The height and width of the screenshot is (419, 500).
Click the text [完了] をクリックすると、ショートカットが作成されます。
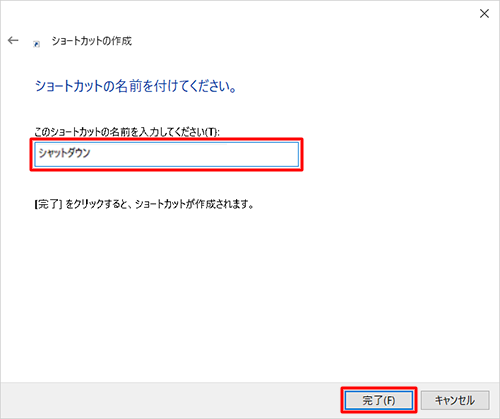(x=144, y=204)
